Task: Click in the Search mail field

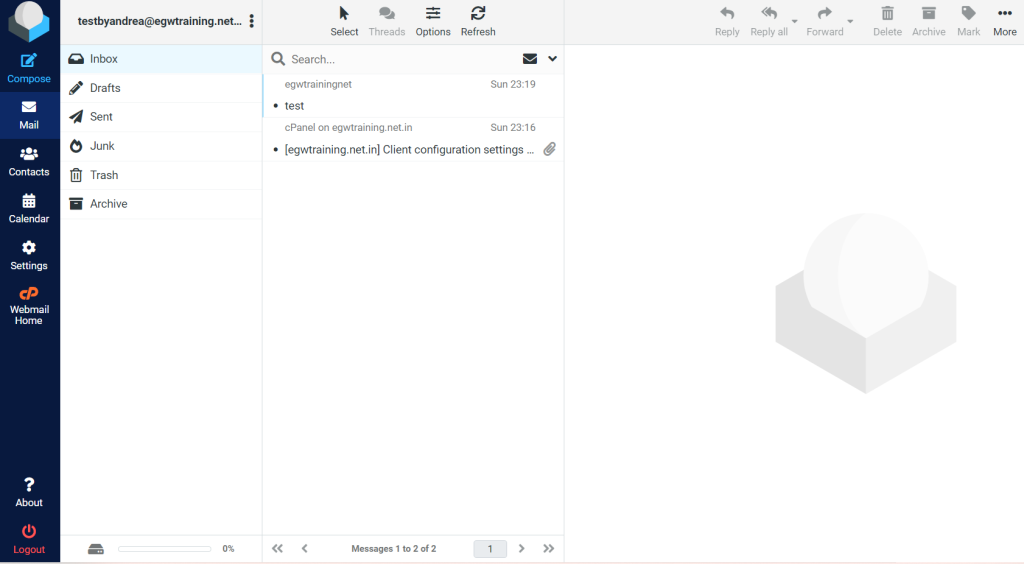Action: click(x=400, y=59)
